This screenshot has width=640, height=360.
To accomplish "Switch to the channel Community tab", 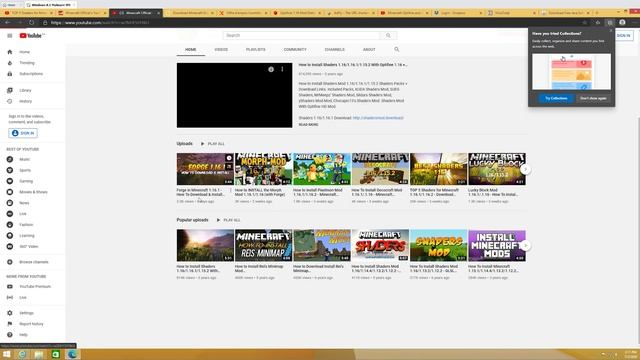I will (x=295, y=49).
